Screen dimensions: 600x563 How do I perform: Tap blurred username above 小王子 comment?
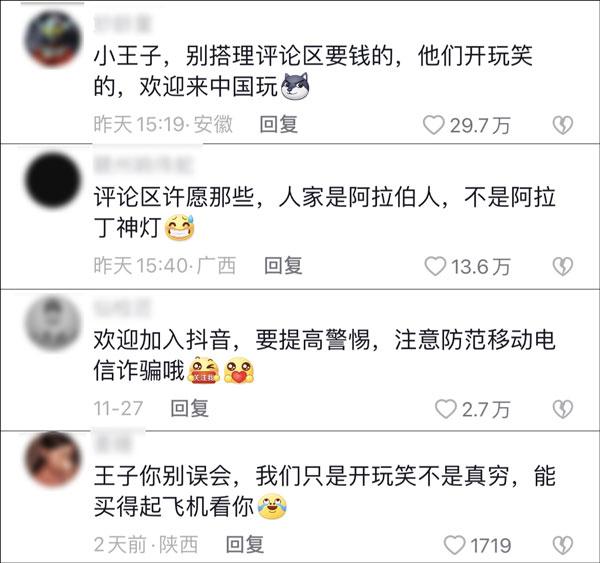123,24
